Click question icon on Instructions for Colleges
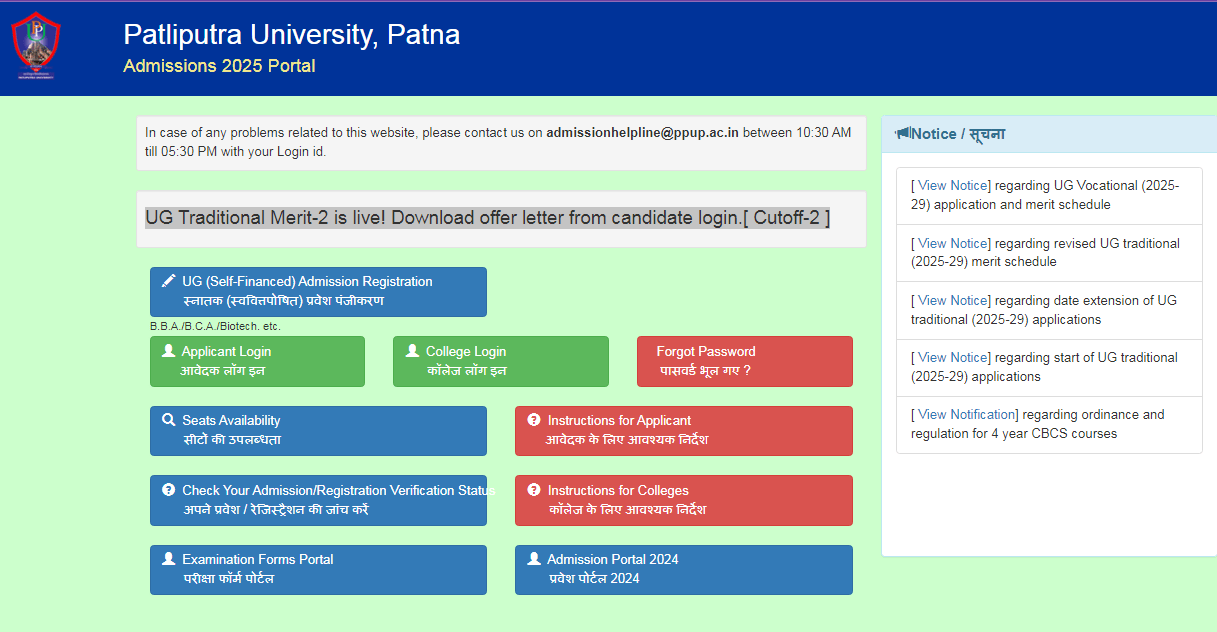Viewport: 1217px width, 632px height. coord(534,490)
